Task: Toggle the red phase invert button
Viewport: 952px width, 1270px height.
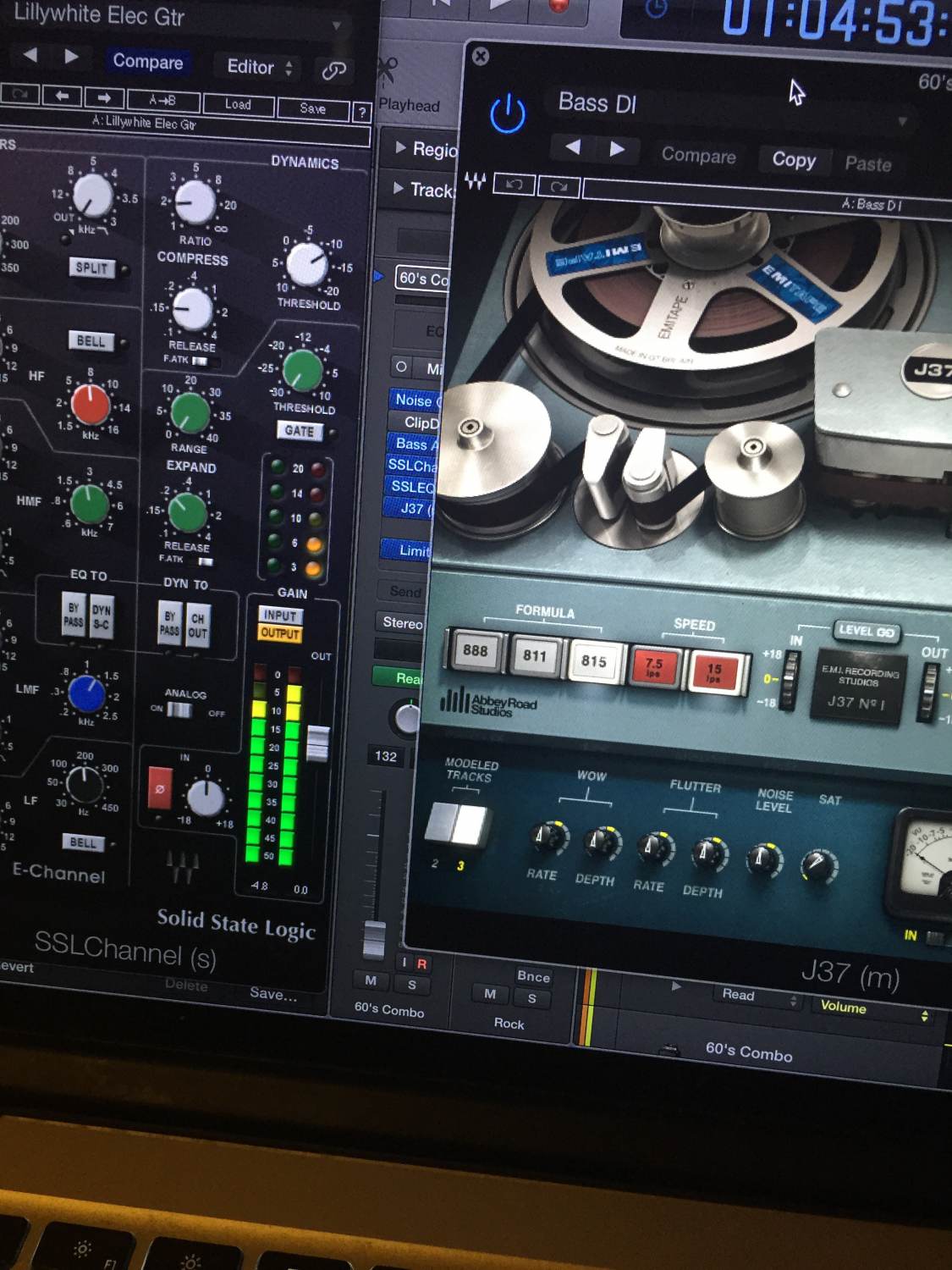Action: pyautogui.click(x=159, y=788)
